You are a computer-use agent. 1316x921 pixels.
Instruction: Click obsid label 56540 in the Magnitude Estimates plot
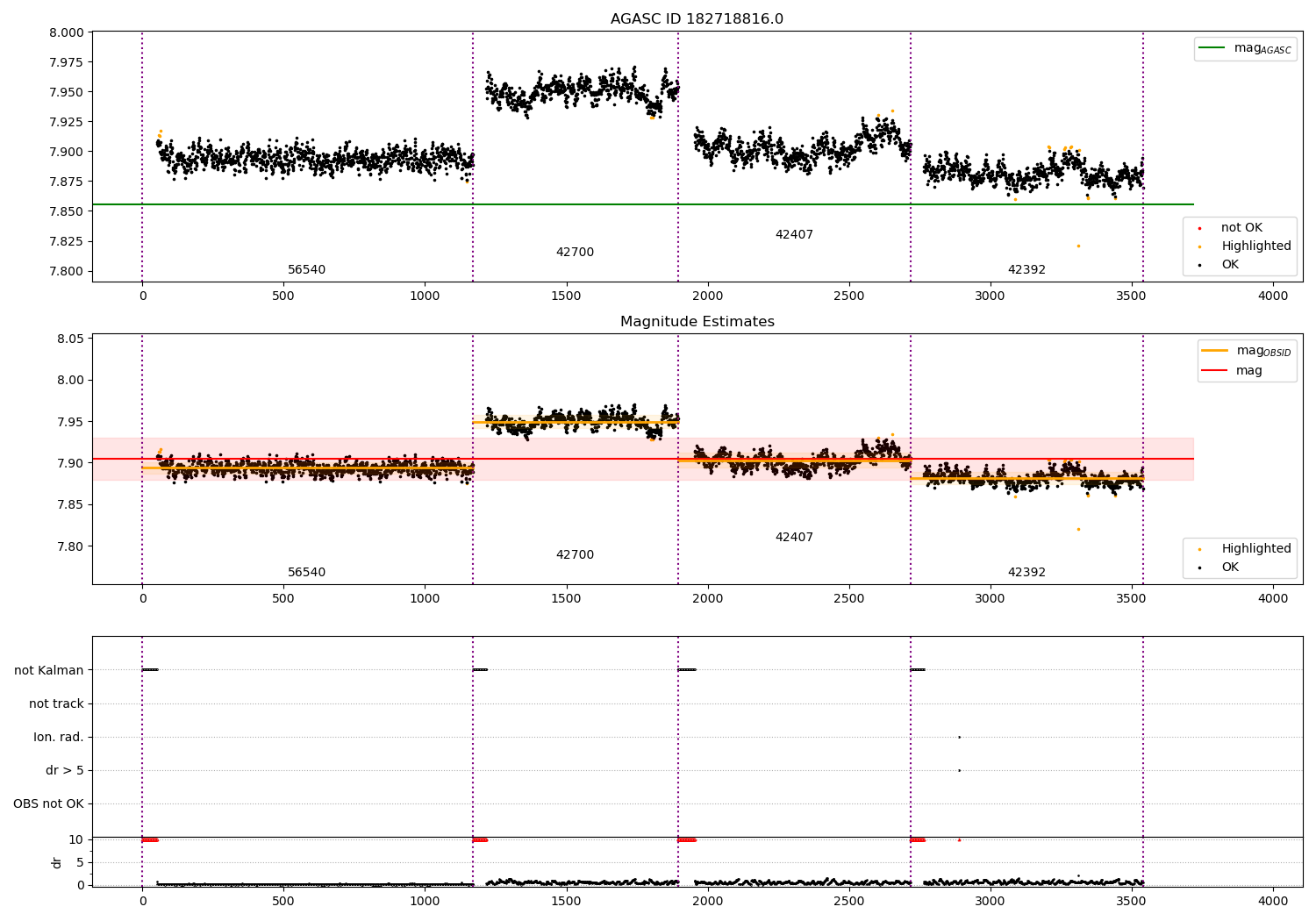[307, 573]
